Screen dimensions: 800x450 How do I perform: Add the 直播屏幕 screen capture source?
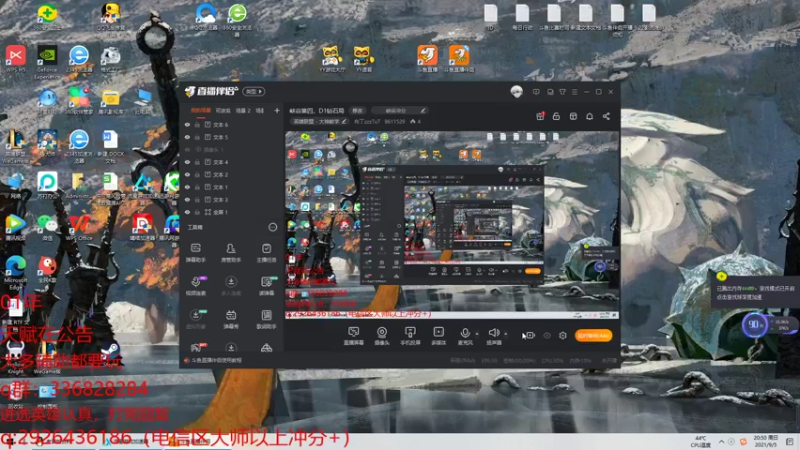pos(353,336)
